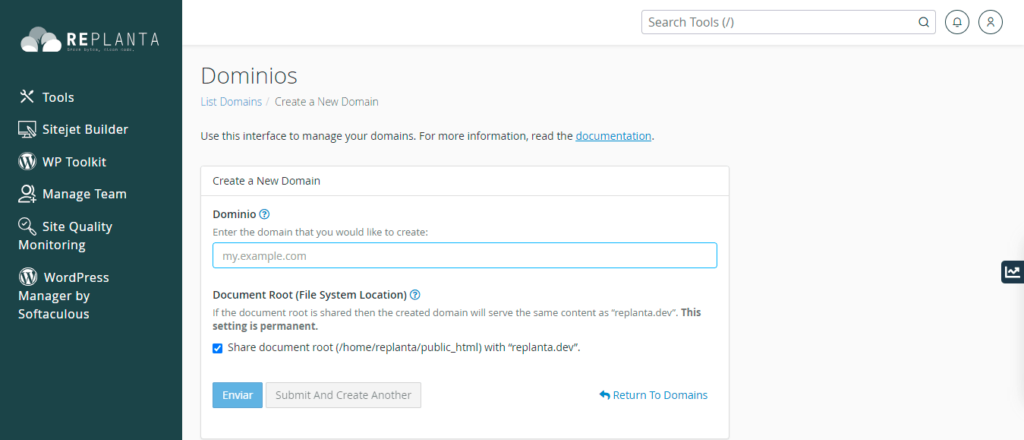This screenshot has height=440, width=1024.
Task: Click help icon beside Document Root
Action: click(x=415, y=295)
